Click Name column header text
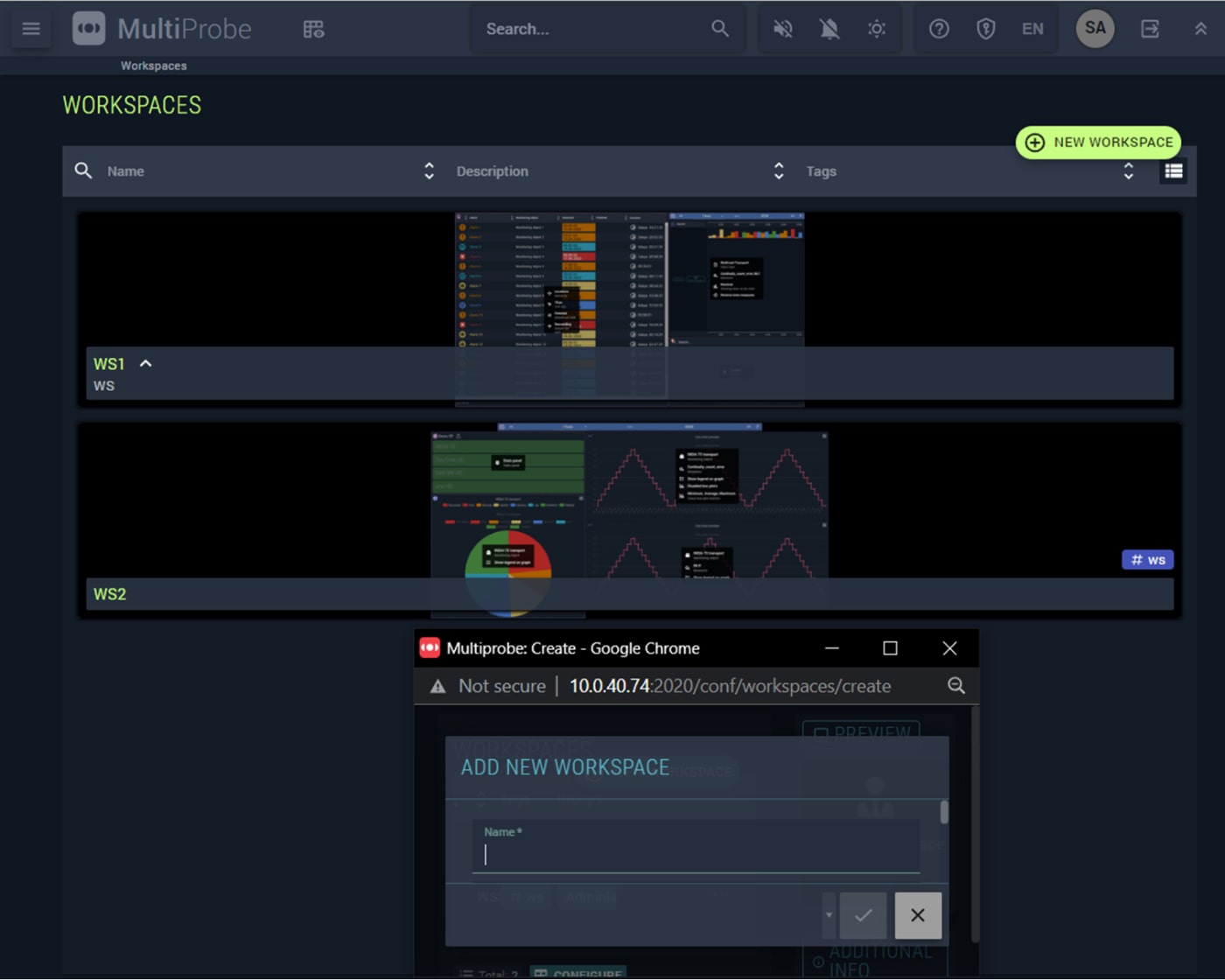The height and width of the screenshot is (980, 1225). (125, 171)
